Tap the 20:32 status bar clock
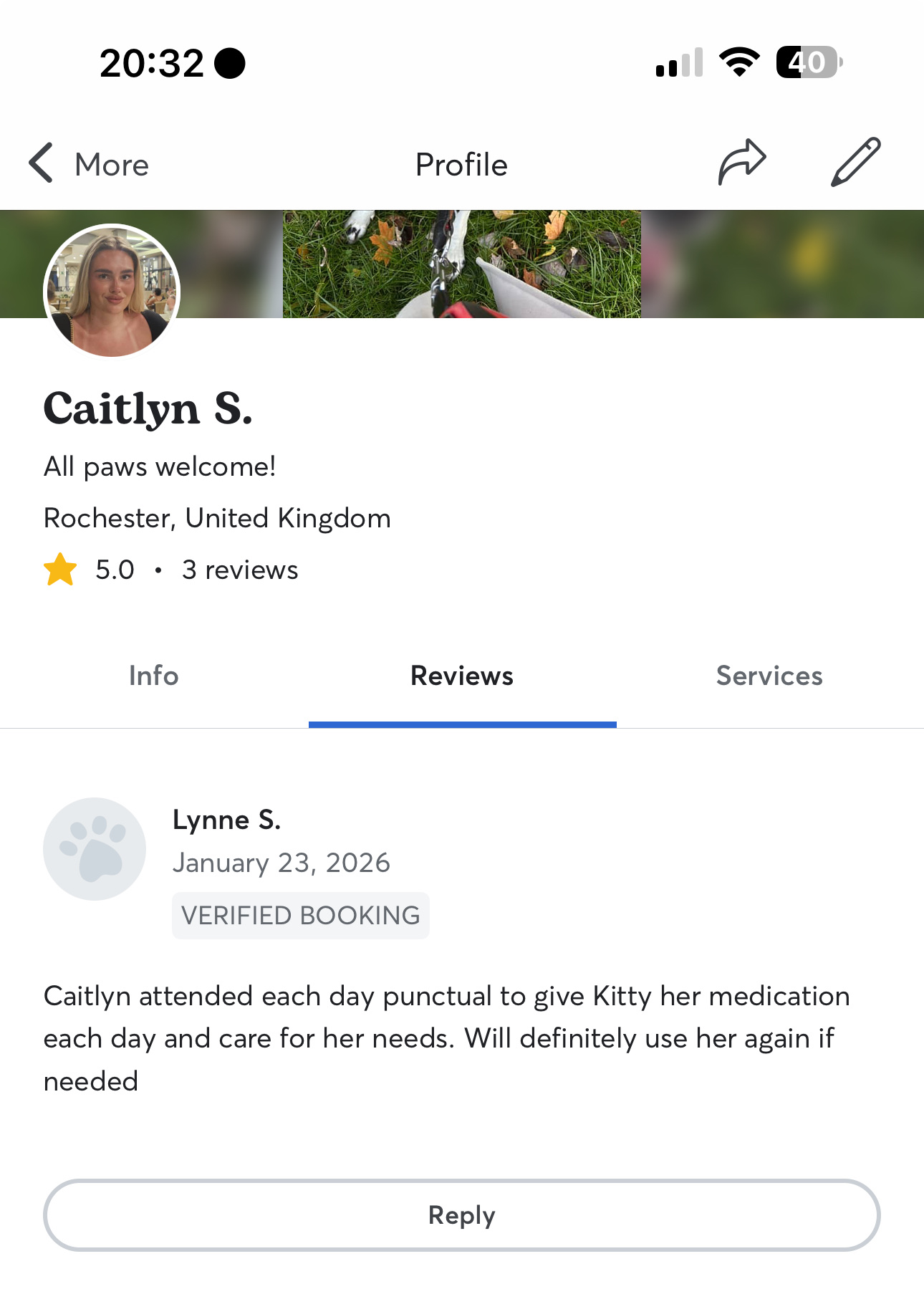The width and height of the screenshot is (924, 1289). point(152,63)
